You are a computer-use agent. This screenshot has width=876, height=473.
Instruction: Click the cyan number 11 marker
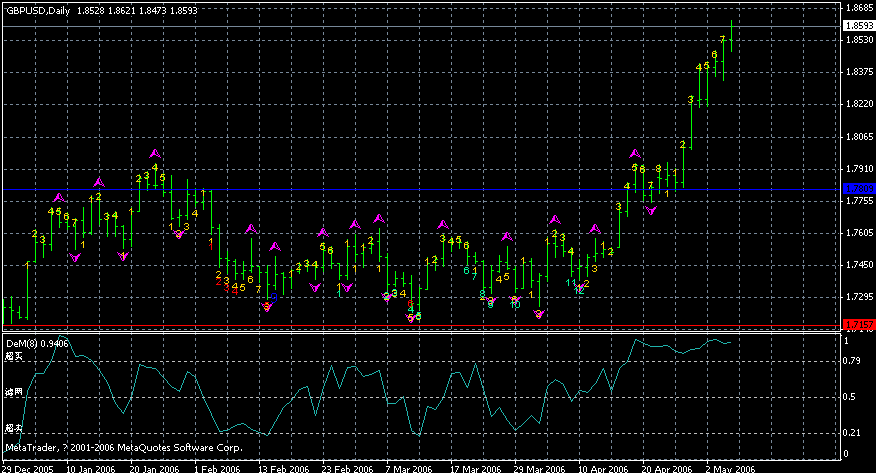tap(571, 283)
